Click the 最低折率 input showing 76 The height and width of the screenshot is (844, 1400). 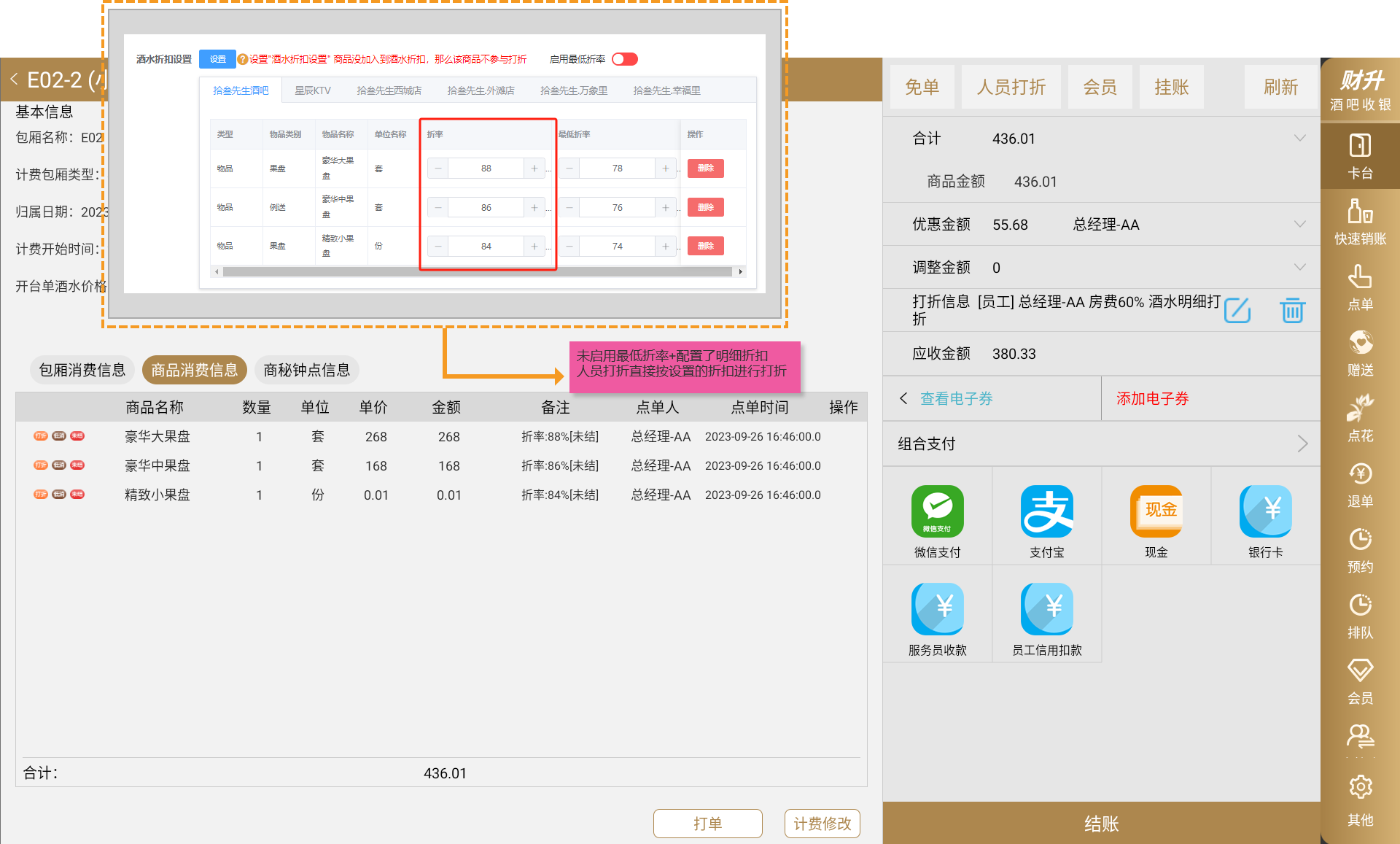click(617, 208)
